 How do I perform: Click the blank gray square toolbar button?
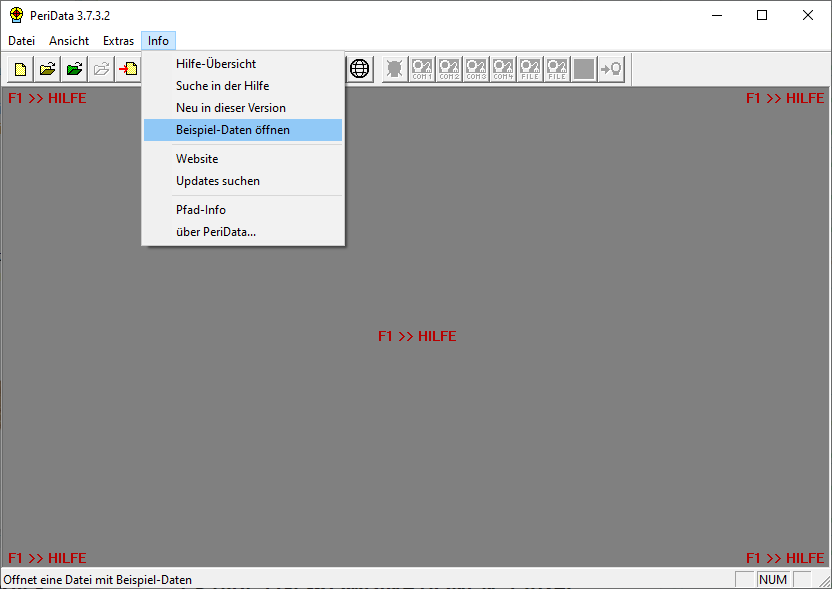584,69
